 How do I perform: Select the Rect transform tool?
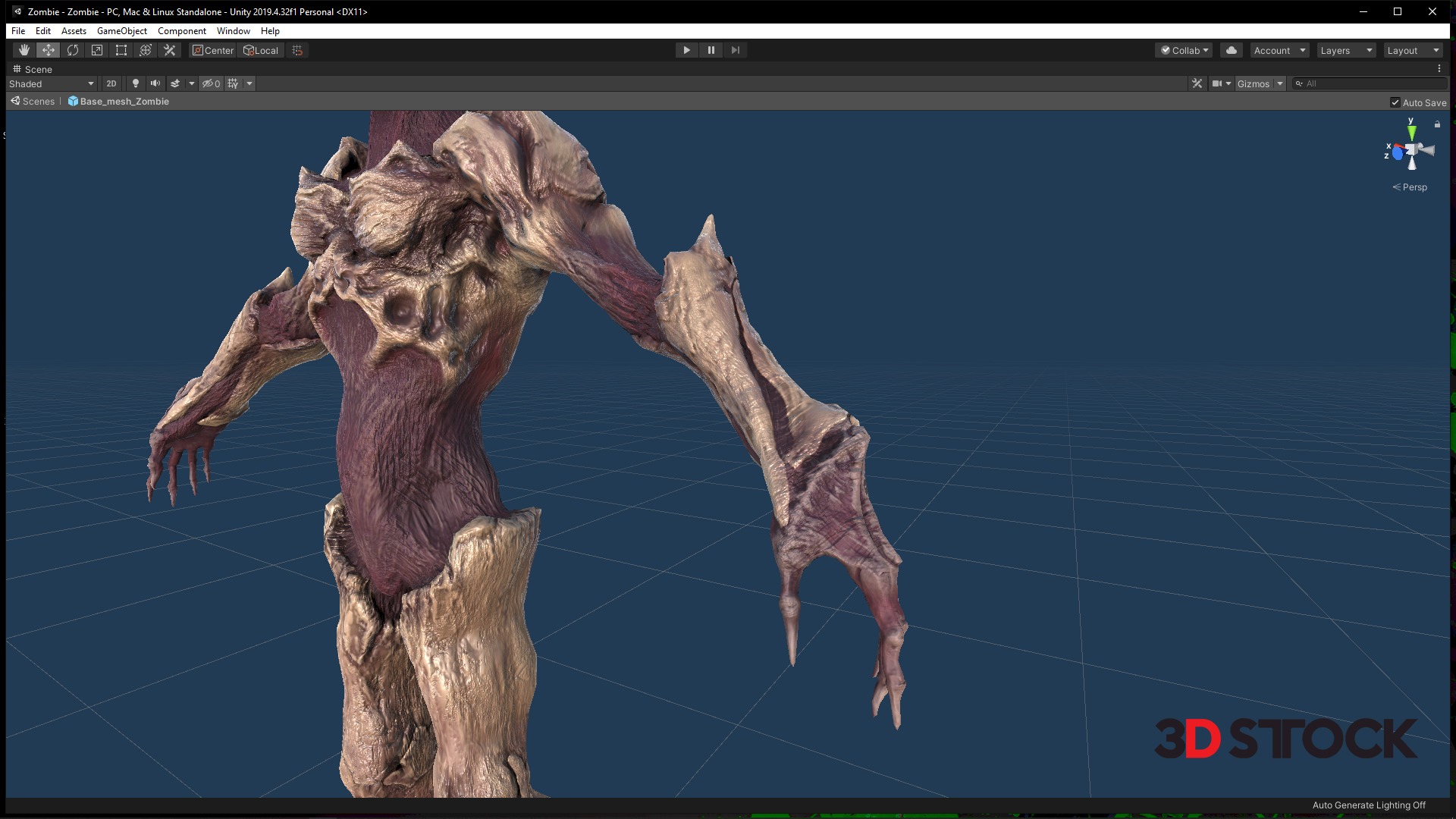point(121,50)
